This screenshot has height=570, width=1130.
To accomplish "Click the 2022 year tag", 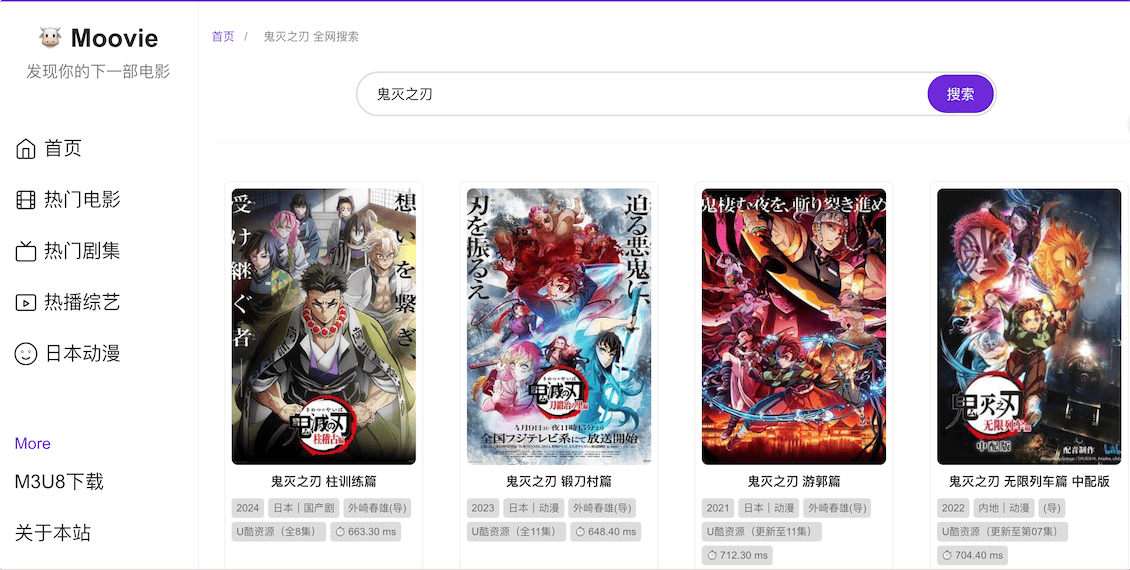I will pos(953,508).
